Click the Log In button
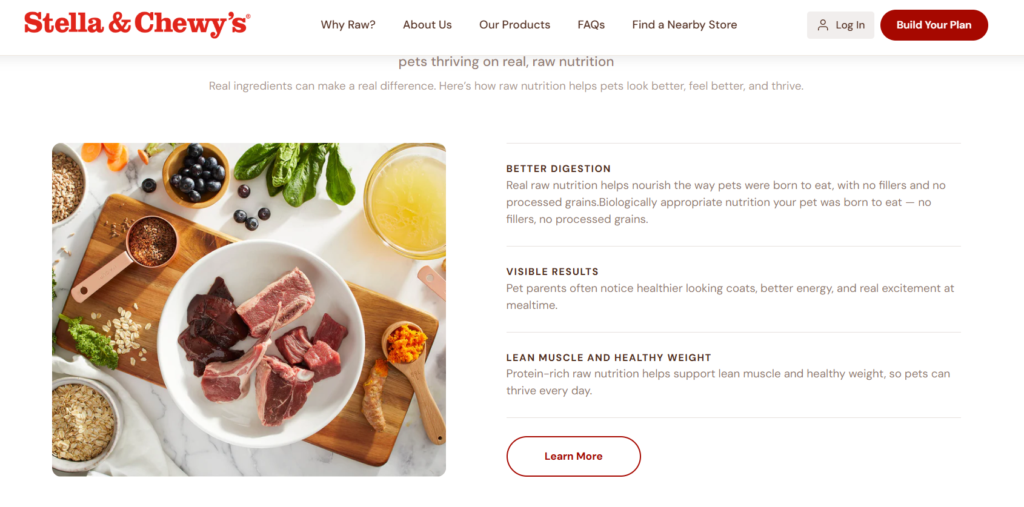This screenshot has height=507, width=1024. pyautogui.click(x=840, y=25)
